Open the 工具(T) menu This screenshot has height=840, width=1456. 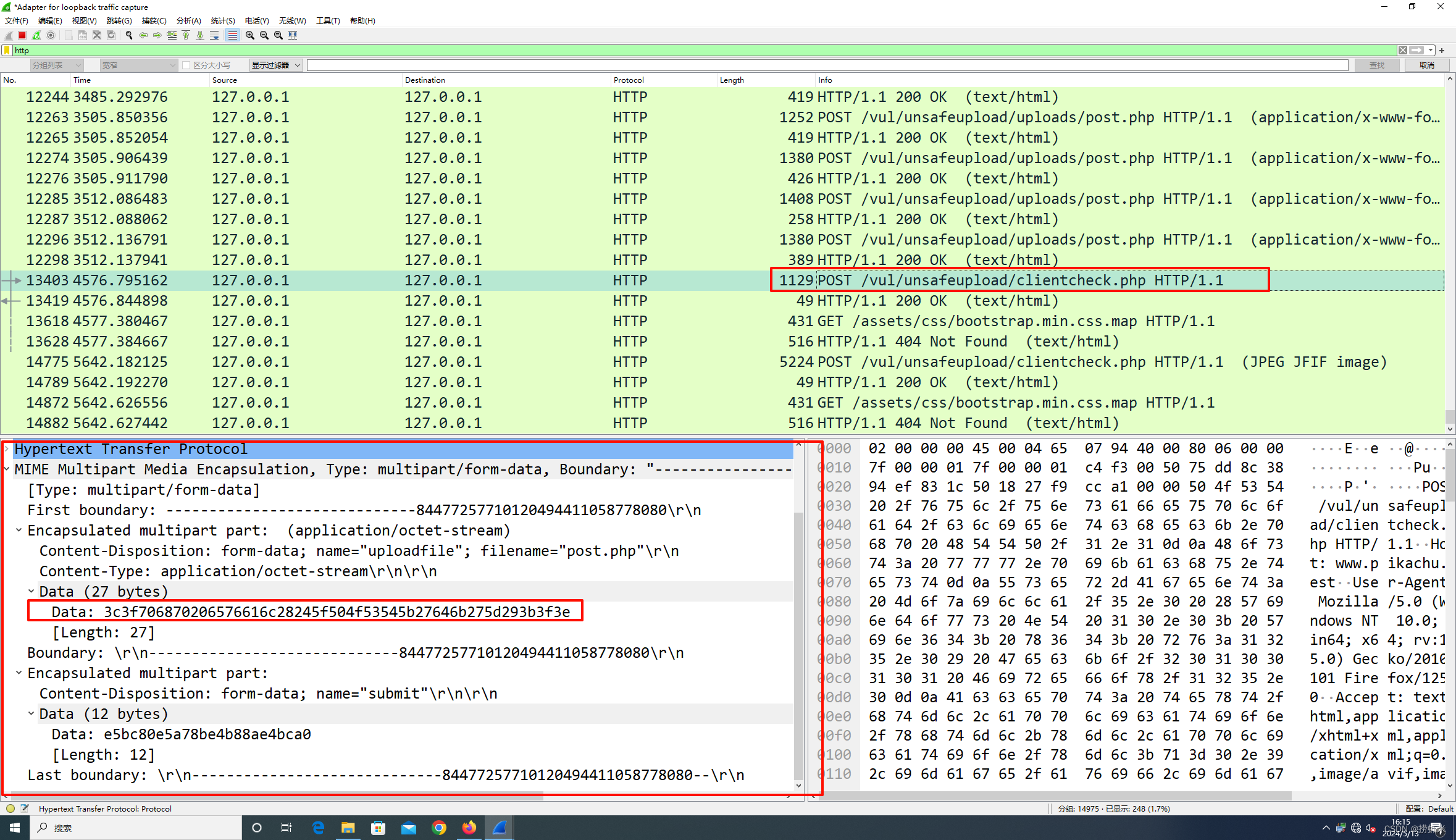328,21
